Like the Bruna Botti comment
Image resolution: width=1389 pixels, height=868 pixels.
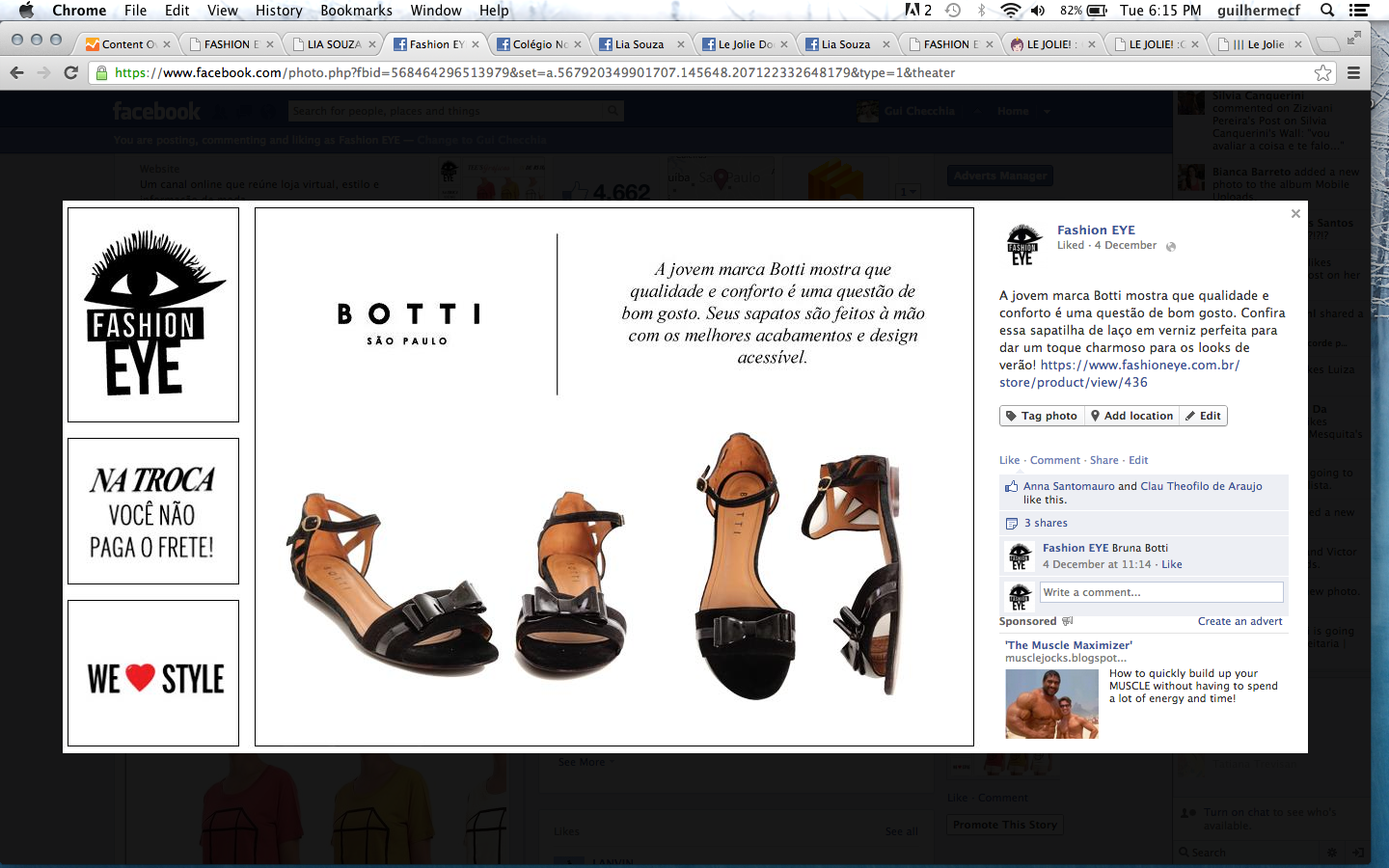pyautogui.click(x=1172, y=564)
